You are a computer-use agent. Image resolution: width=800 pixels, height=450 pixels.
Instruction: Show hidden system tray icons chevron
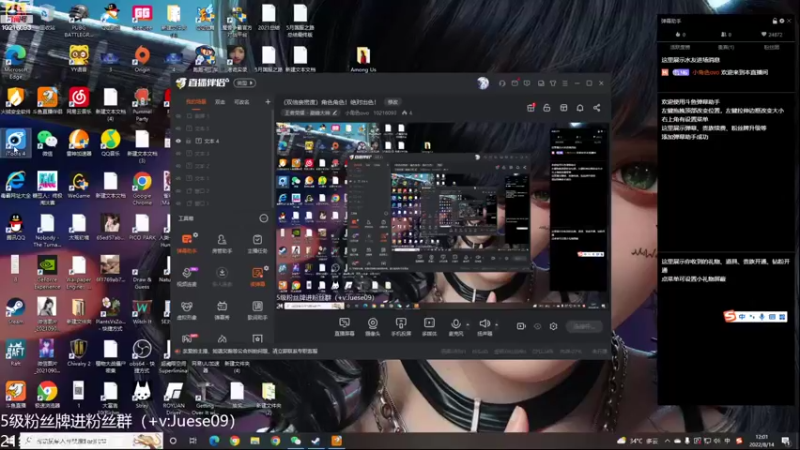tap(667, 441)
